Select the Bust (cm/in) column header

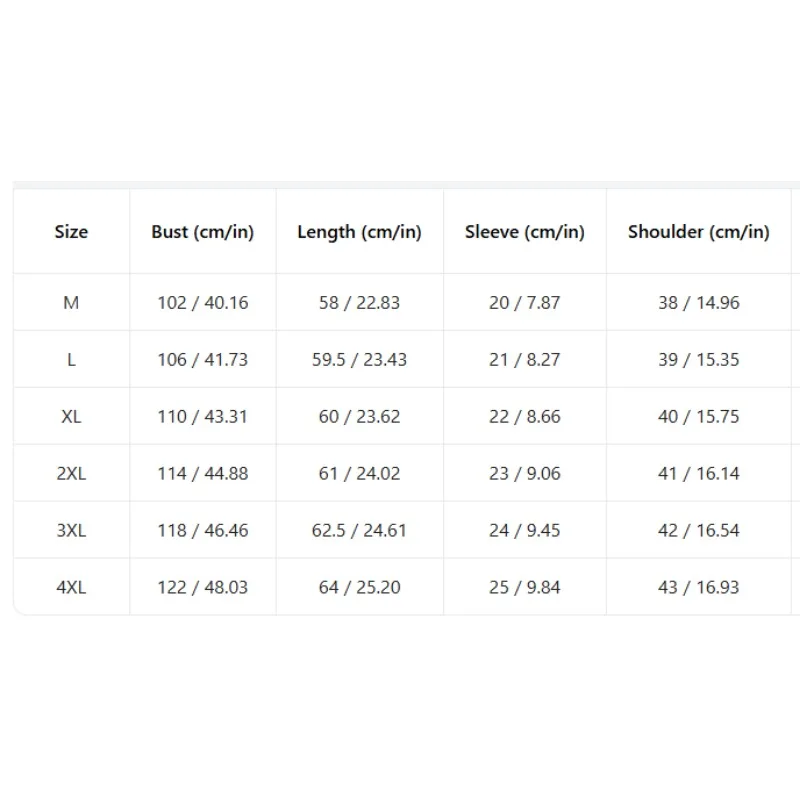203,232
